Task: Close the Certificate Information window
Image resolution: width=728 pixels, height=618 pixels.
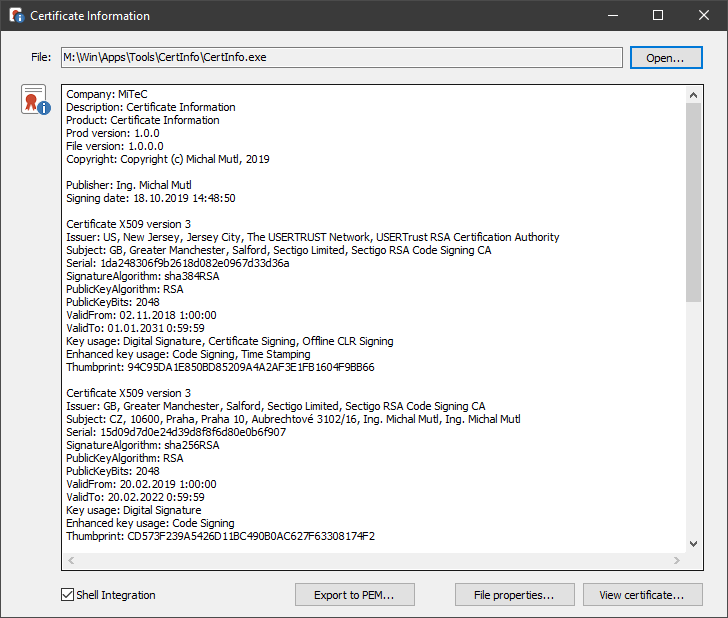Action: pyautogui.click(x=703, y=15)
